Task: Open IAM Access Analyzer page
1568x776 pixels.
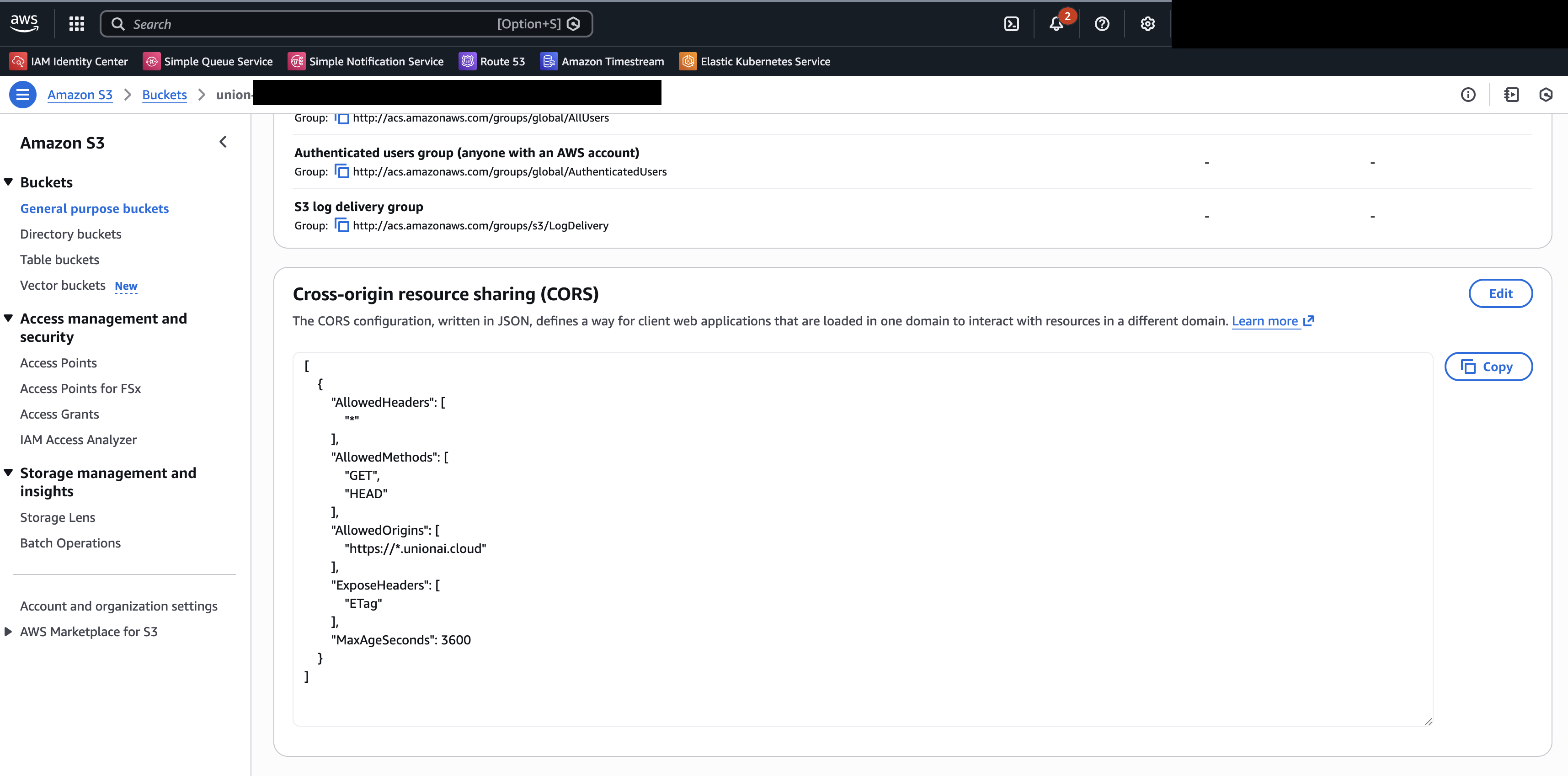Action: click(x=78, y=440)
